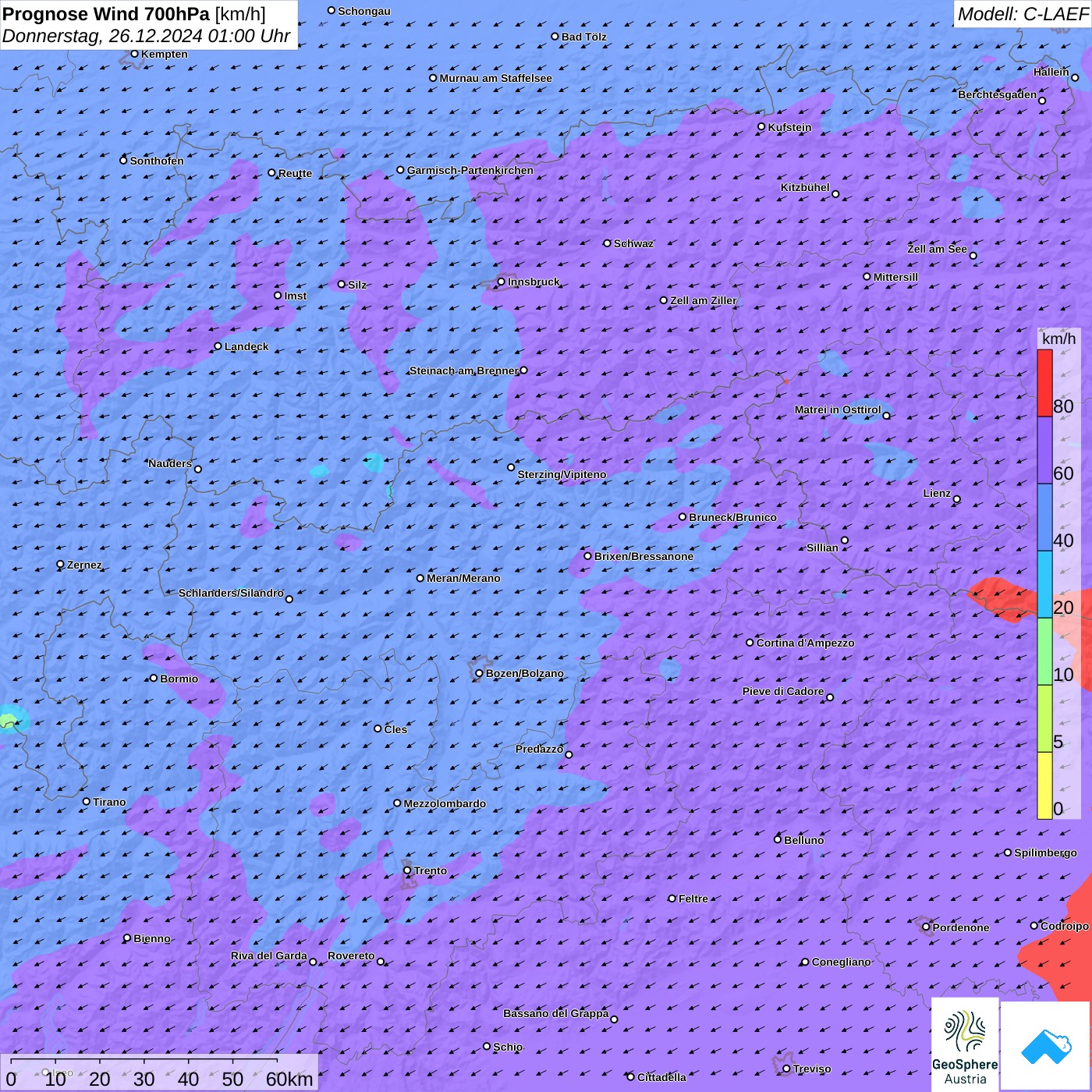Click the Kufstein city marker
Viewport: 1092px width, 1092px height.
coord(762,126)
